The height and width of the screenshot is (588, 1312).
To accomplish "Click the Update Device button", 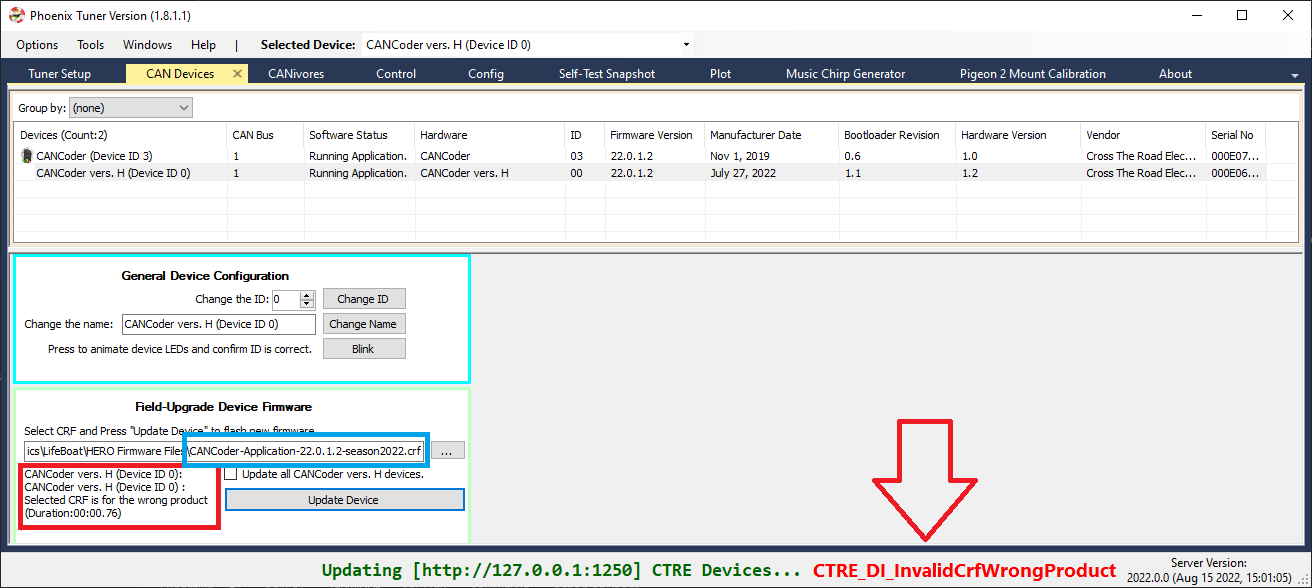I will pos(344,500).
